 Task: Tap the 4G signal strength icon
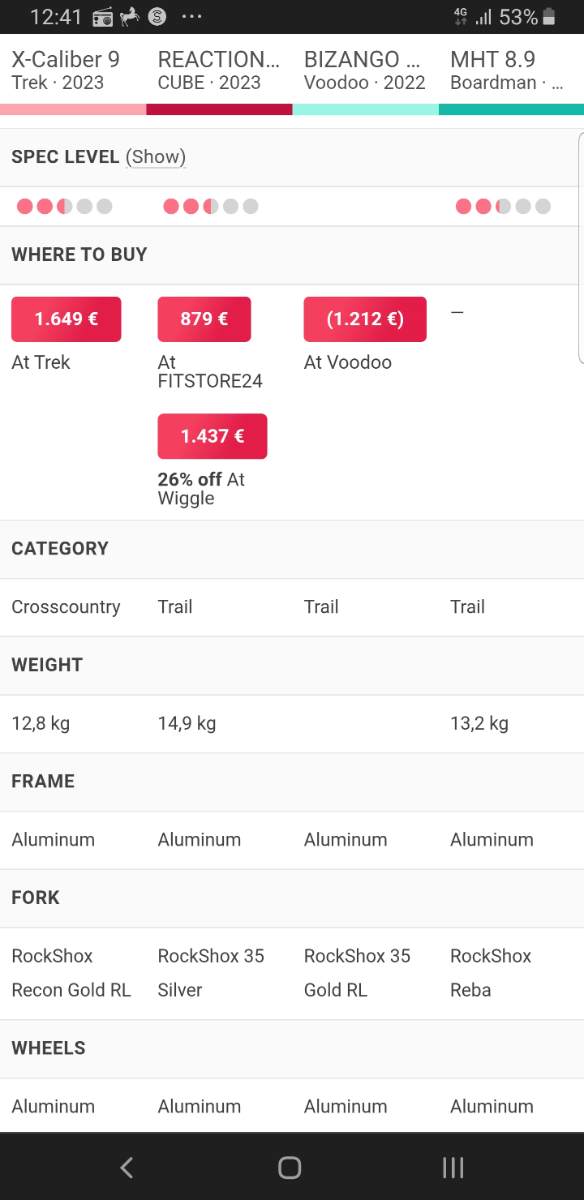click(x=473, y=16)
